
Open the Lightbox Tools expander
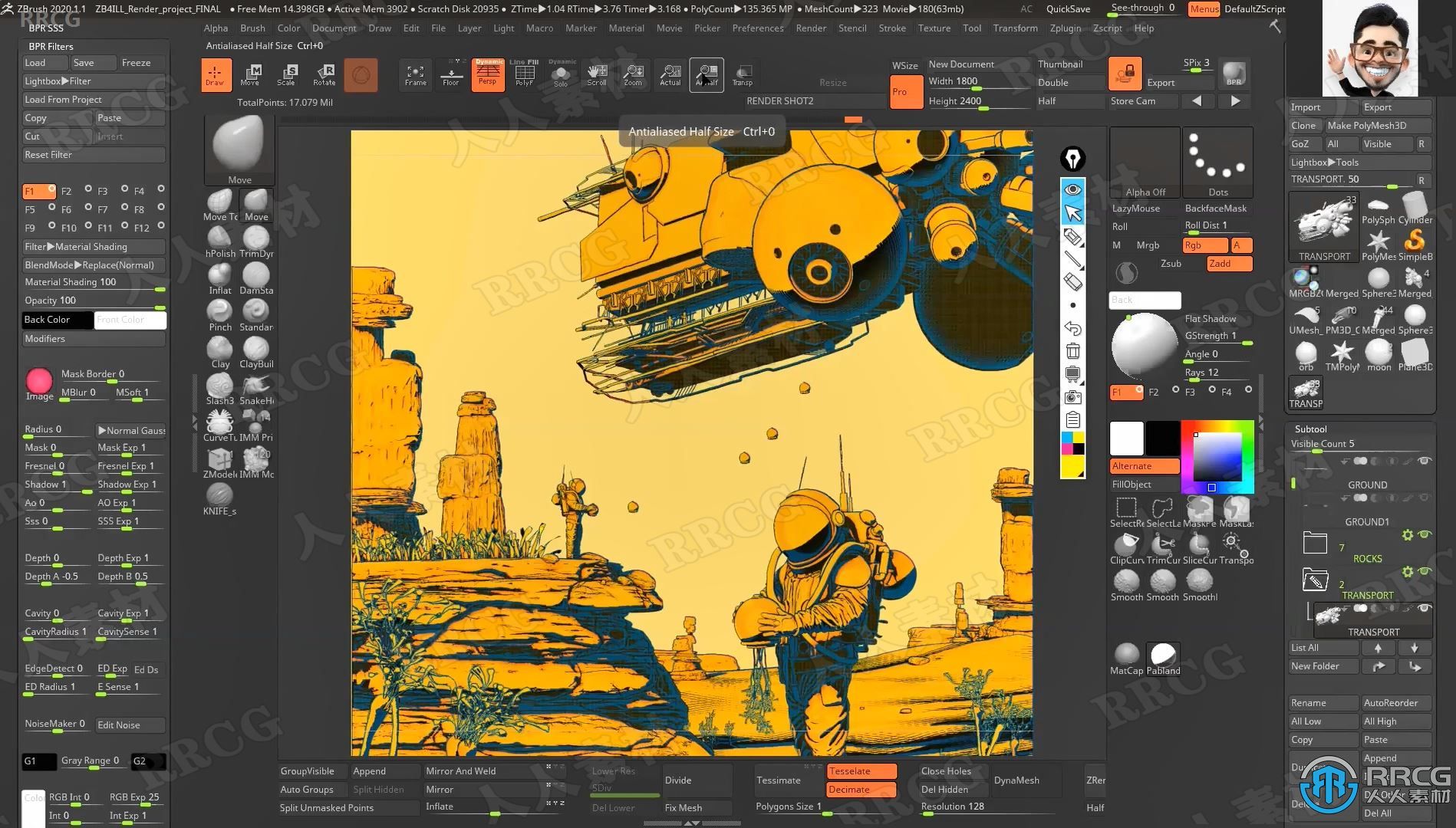click(x=1360, y=163)
